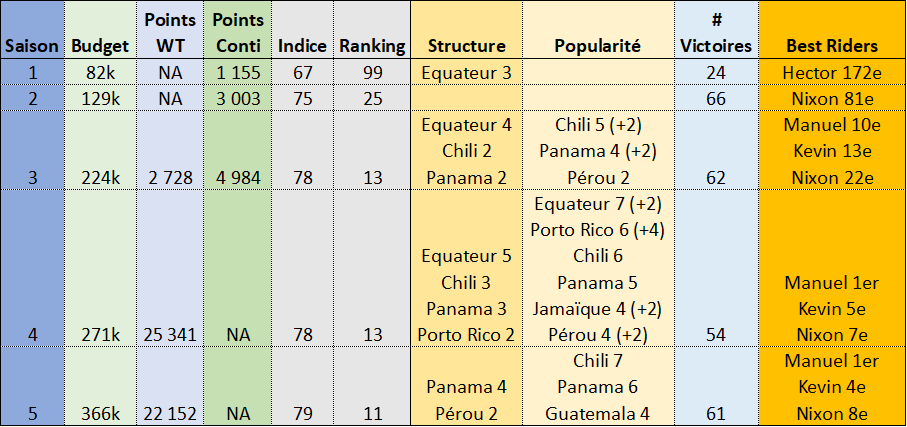
Task: Click the 4 984 Points Conti value
Action: point(237,177)
